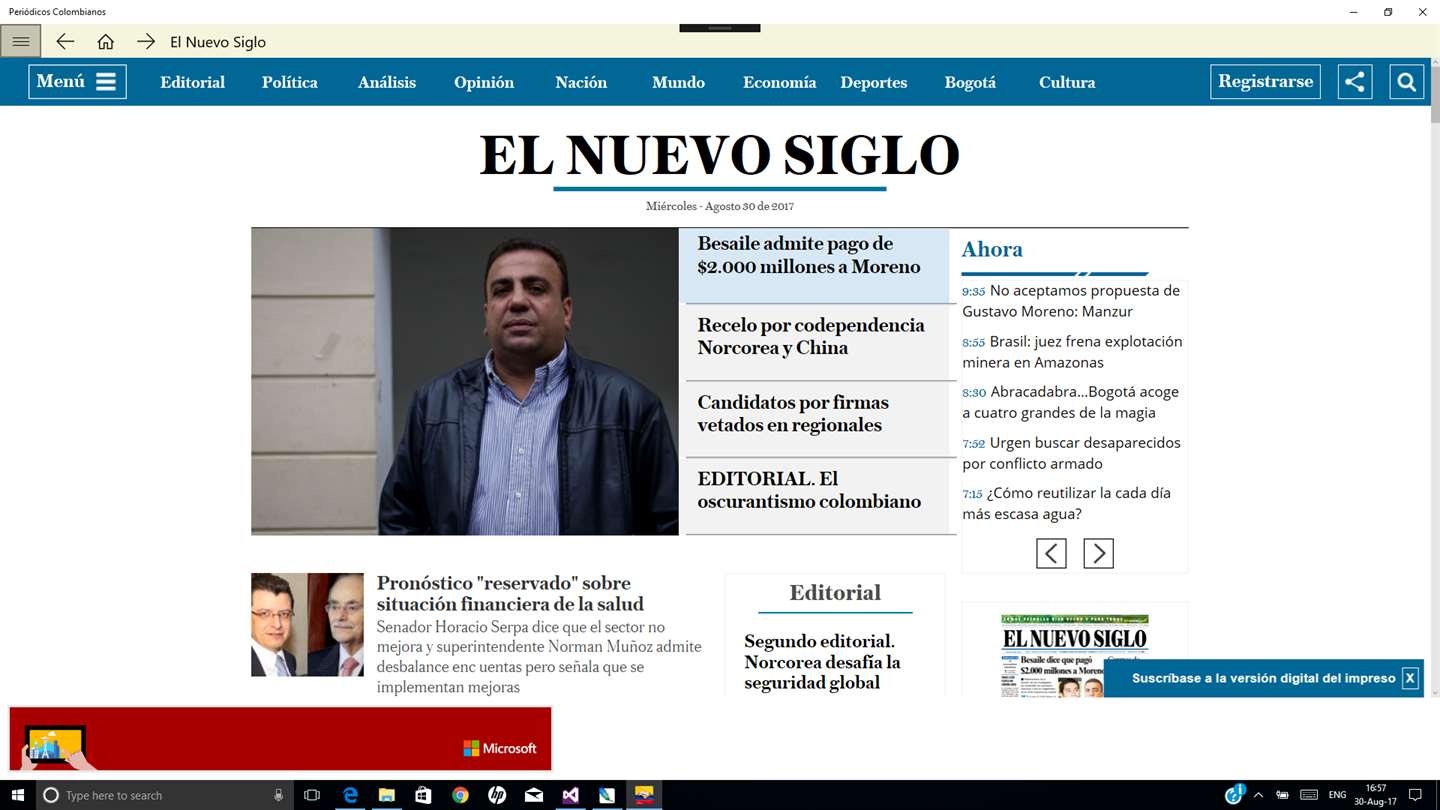The height and width of the screenshot is (810, 1440).
Task: Open Task View on the taskbar
Action: [x=312, y=795]
